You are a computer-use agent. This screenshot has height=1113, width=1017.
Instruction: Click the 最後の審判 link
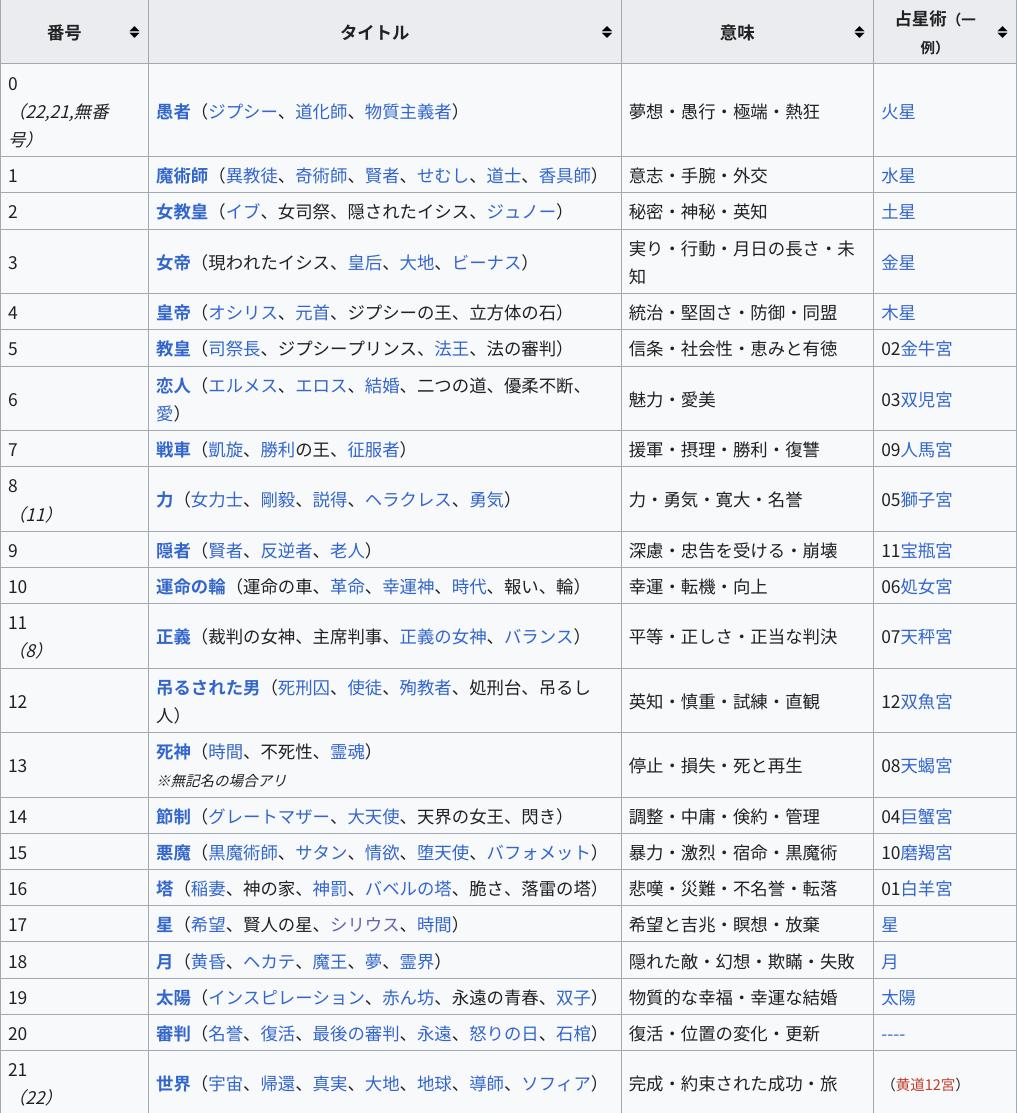(x=356, y=1033)
